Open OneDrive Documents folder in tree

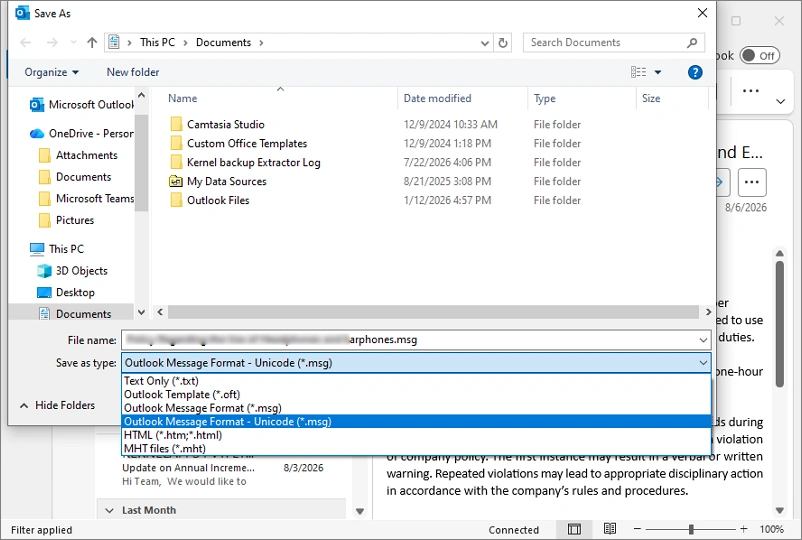(x=75, y=177)
